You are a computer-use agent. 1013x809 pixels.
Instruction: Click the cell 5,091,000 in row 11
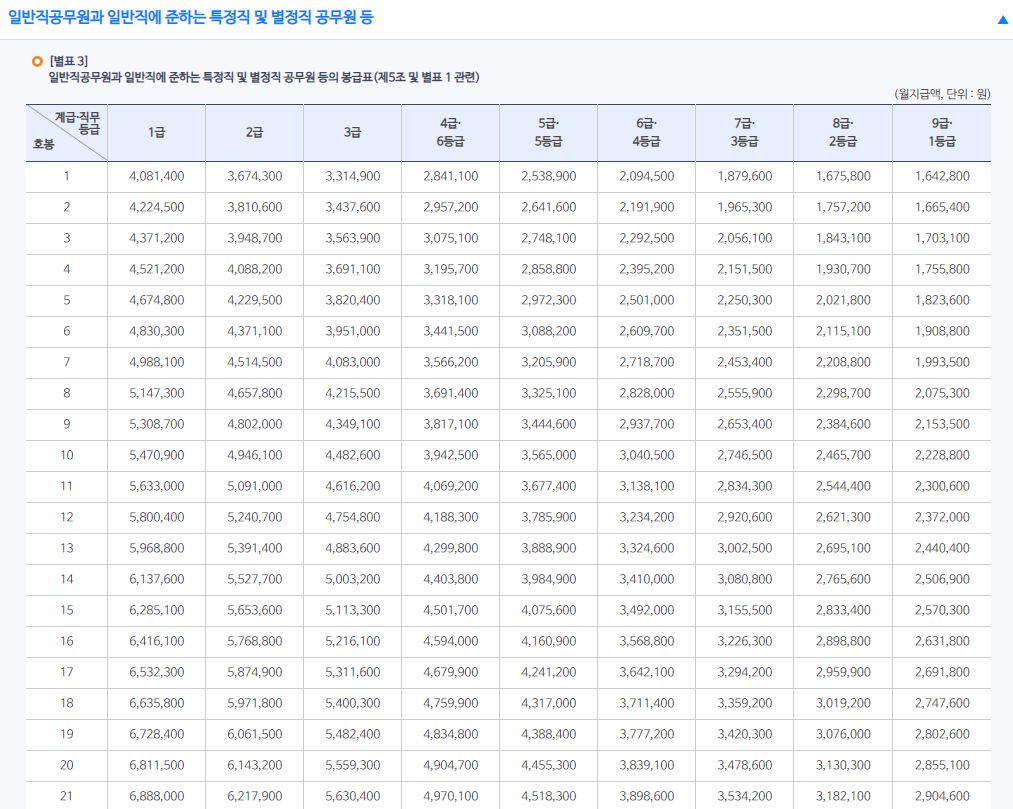pos(255,487)
